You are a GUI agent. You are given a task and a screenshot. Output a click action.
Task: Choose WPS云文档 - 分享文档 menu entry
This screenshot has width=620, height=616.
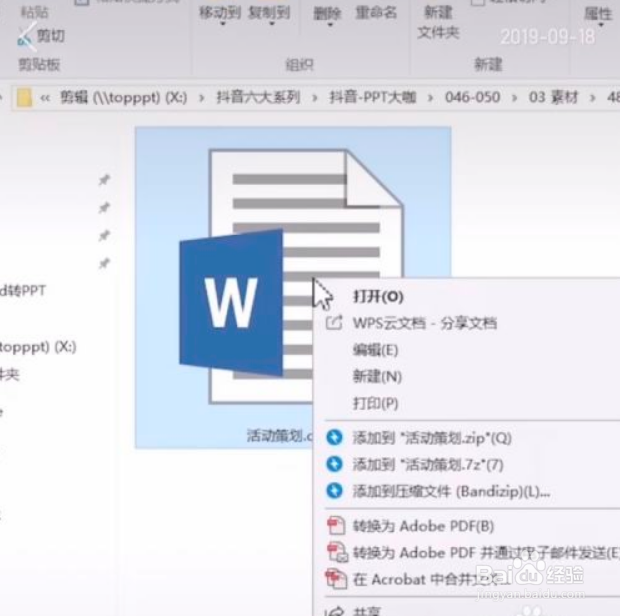point(425,323)
